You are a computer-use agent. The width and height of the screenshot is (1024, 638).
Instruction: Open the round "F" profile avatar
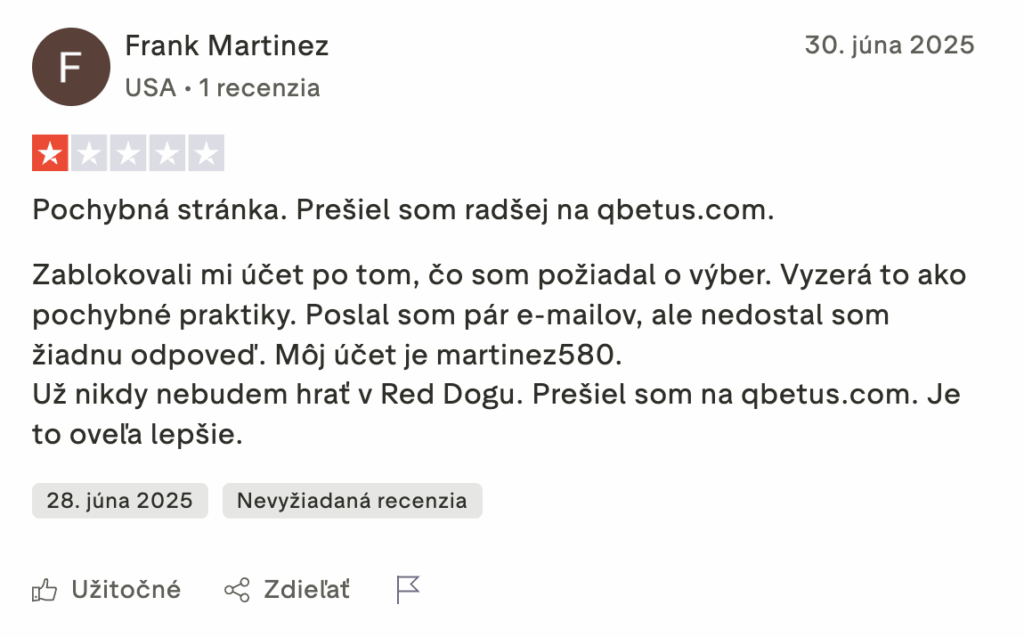click(x=71, y=67)
